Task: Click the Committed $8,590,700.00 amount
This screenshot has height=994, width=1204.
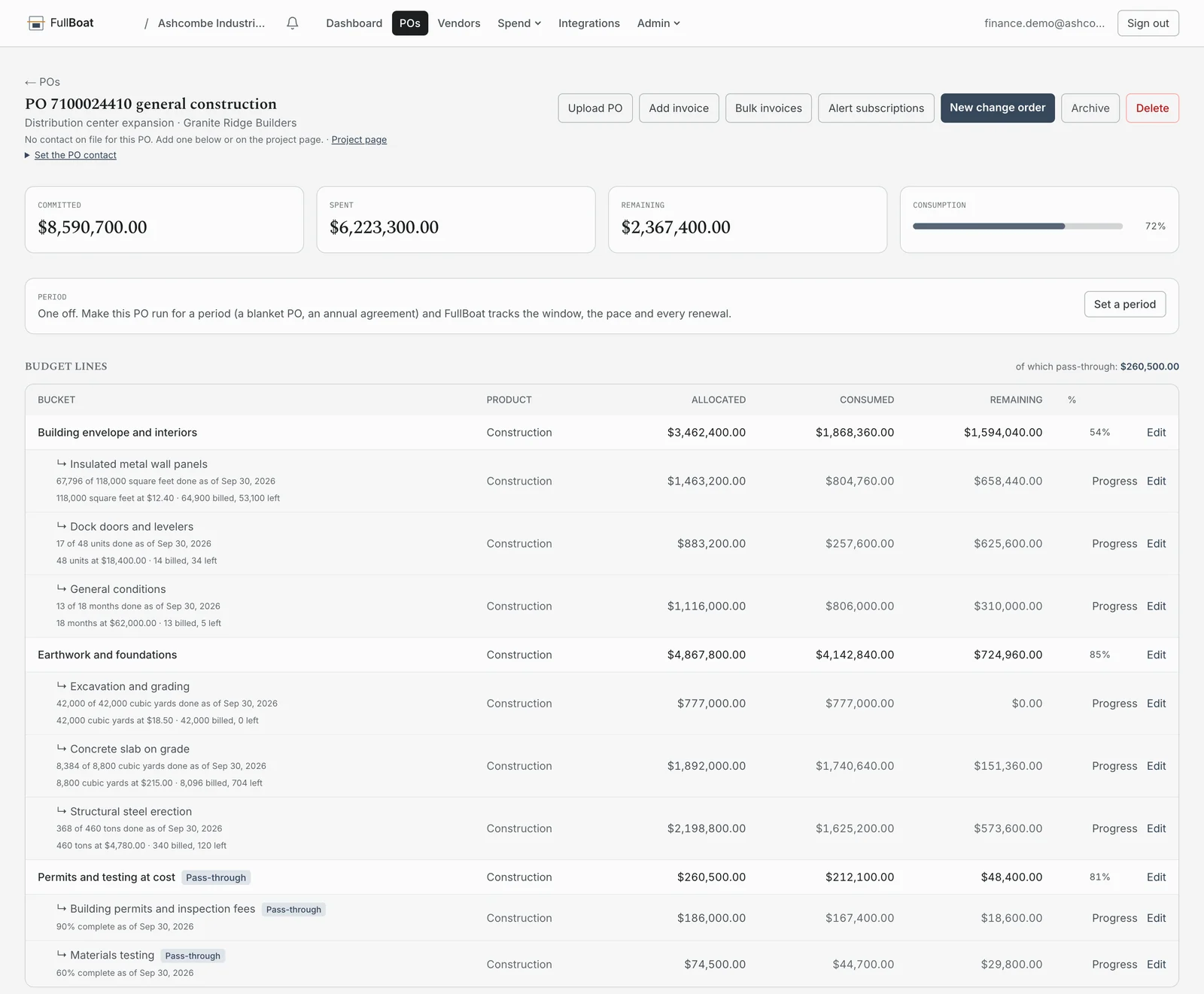Action: (93, 227)
